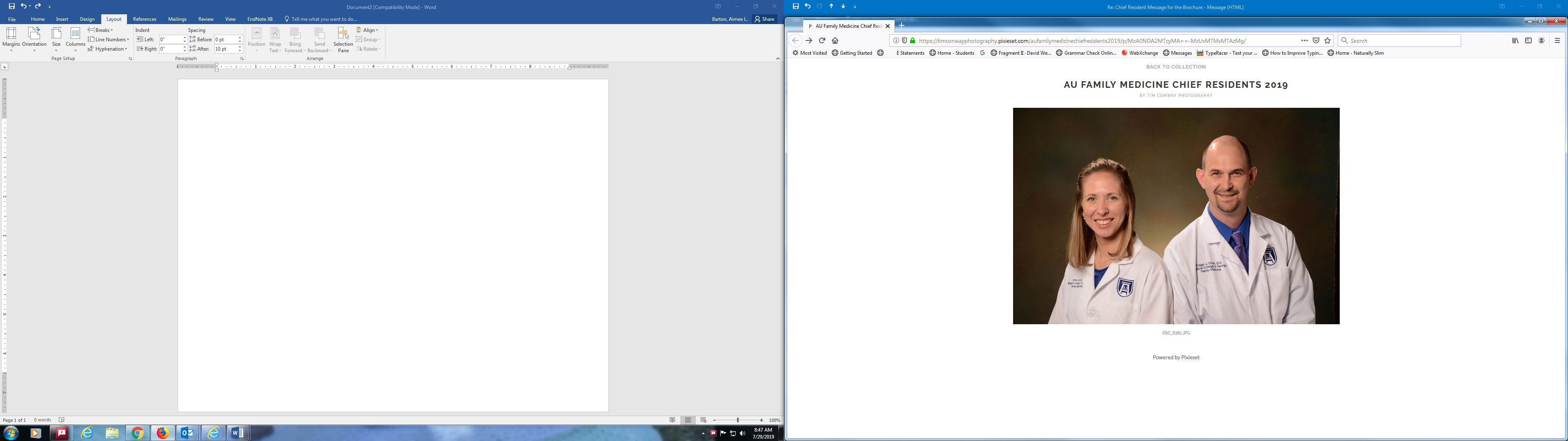The height and width of the screenshot is (441, 1568).
Task: Click the Back to Collection link
Action: click(x=1176, y=67)
